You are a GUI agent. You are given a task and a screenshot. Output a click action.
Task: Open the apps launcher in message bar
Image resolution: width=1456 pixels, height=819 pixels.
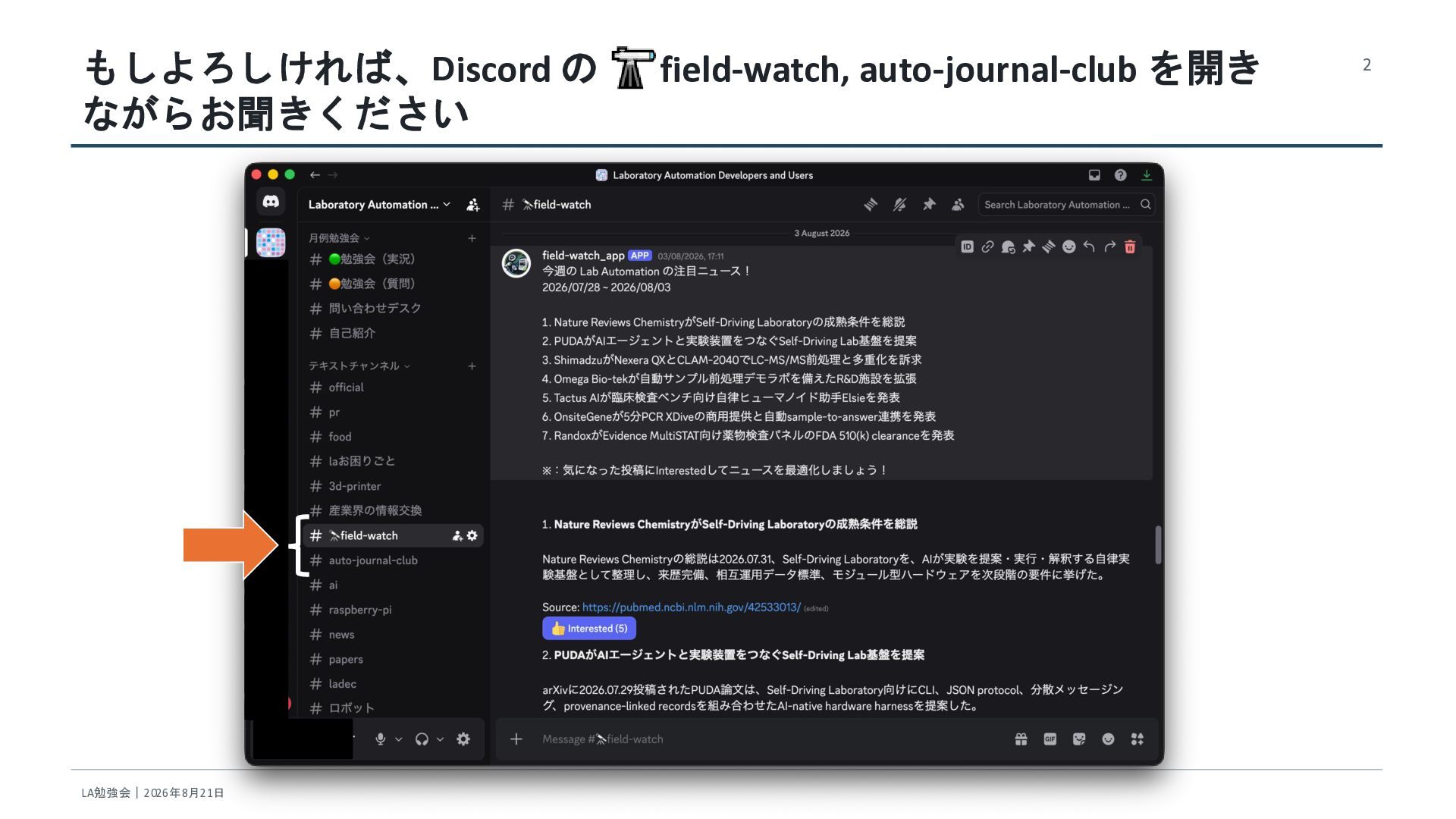coord(1137,739)
